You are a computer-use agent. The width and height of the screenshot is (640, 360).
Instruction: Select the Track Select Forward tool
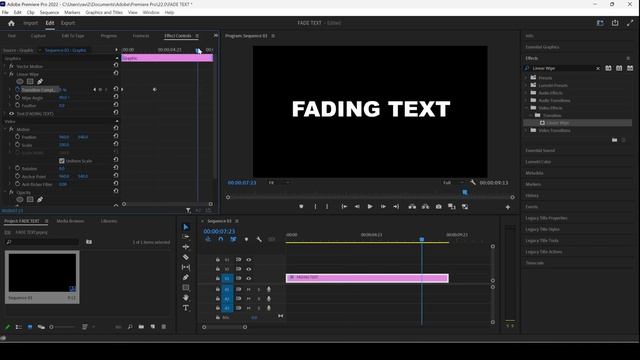coord(186,236)
